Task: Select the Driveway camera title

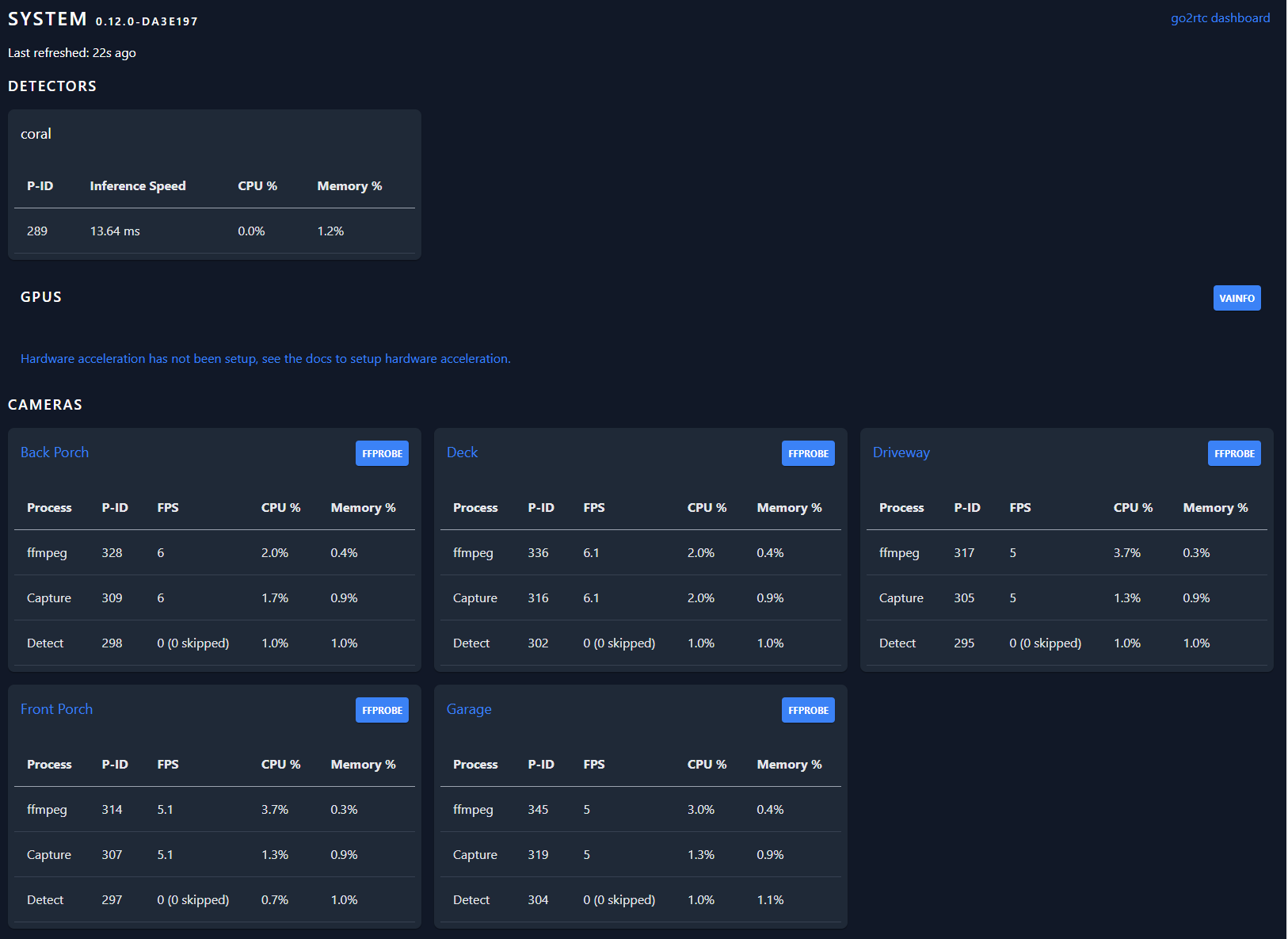Action: (901, 452)
